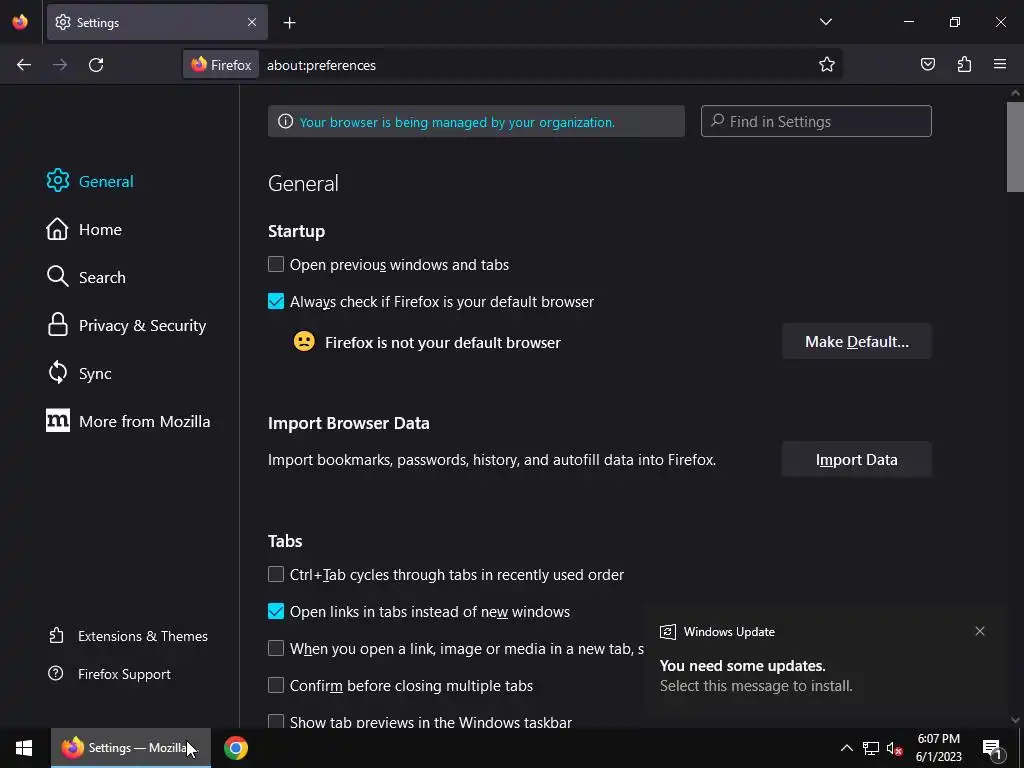The height and width of the screenshot is (768, 1024).
Task: Bookmark this page with star icon
Action: (x=827, y=65)
